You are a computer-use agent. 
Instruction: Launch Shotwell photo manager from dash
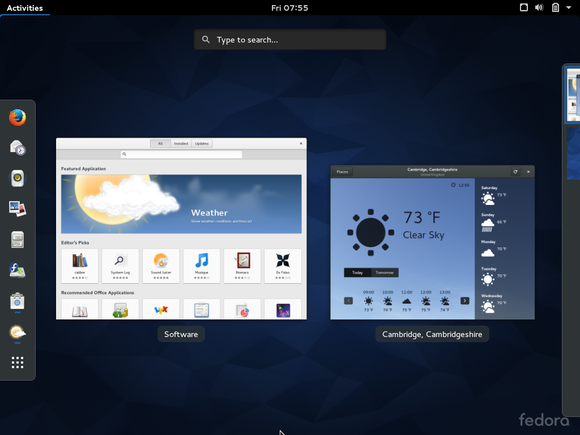tap(17, 209)
